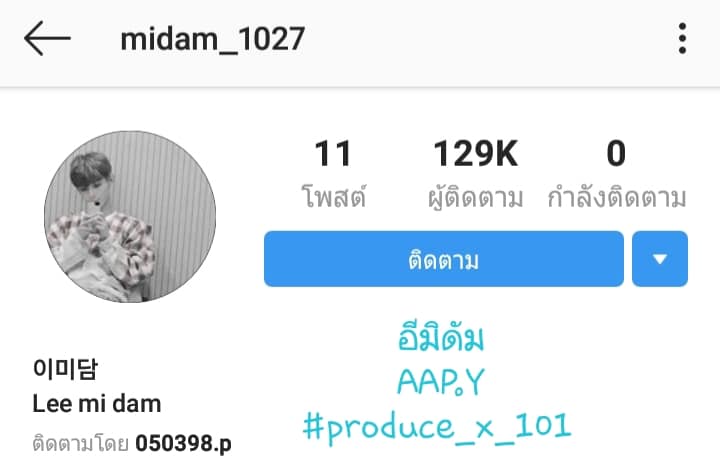The image size is (720, 470).
Task: Select the midam_1027 username title
Action: 213,39
